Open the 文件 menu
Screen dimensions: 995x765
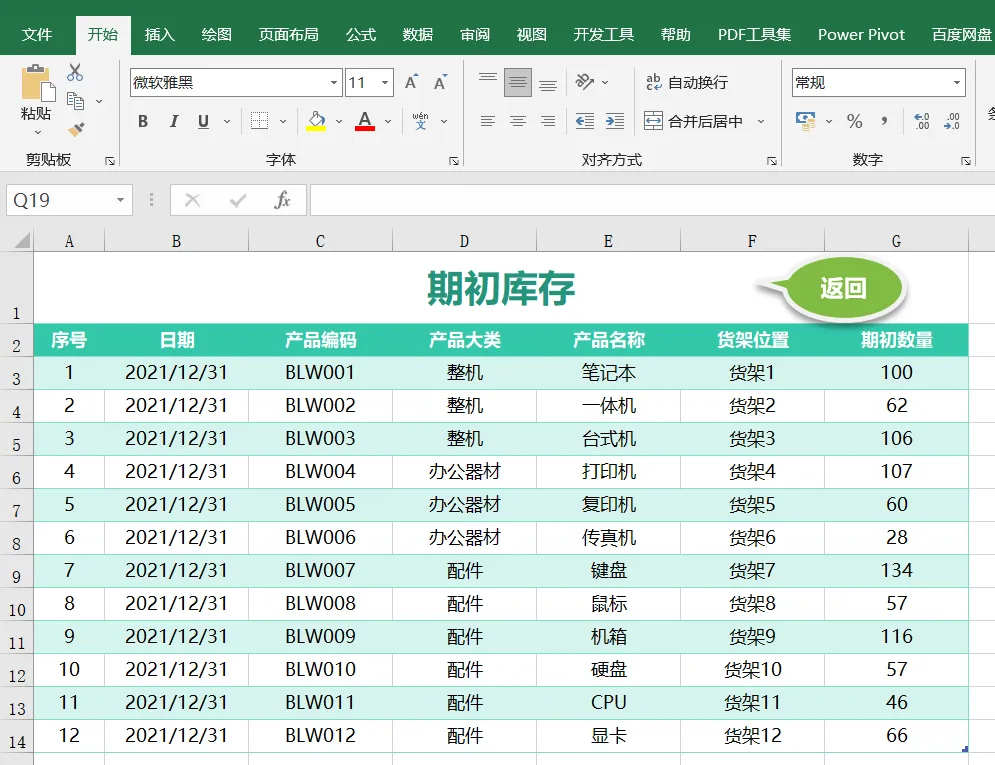tap(37, 35)
